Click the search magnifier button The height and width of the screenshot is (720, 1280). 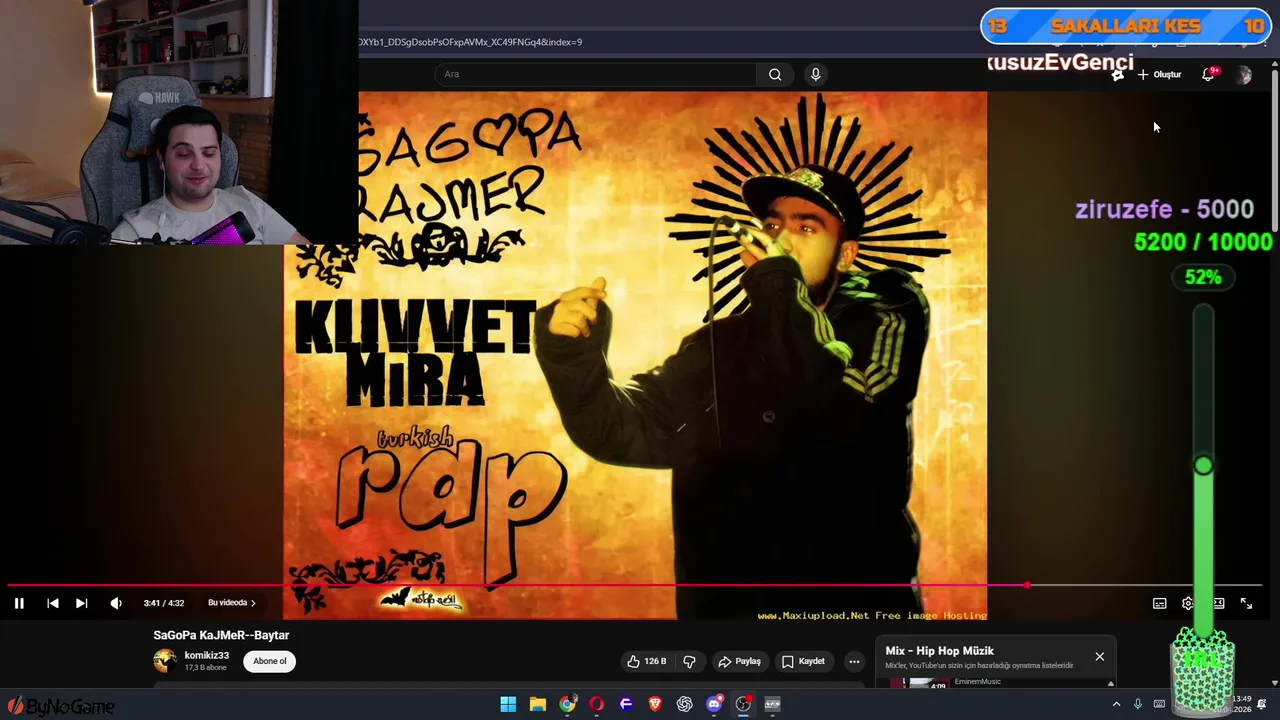coord(775,74)
